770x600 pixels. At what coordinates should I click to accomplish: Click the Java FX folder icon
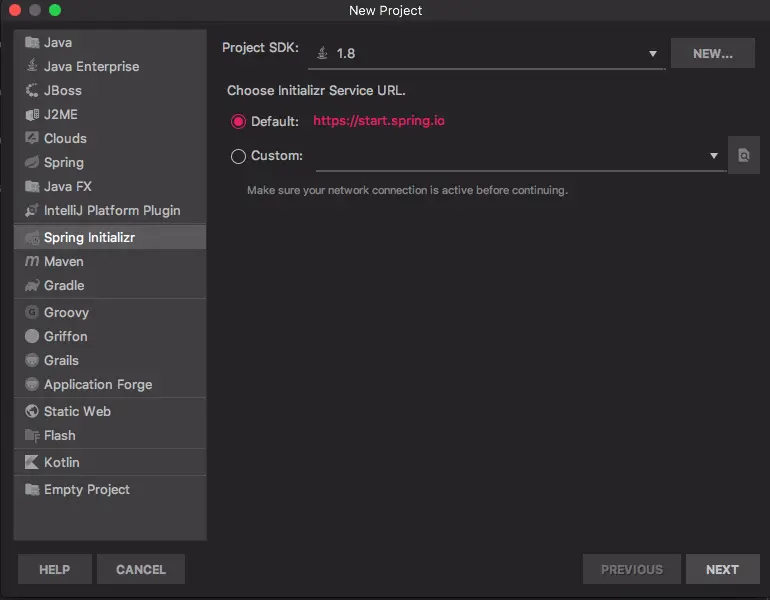32,187
